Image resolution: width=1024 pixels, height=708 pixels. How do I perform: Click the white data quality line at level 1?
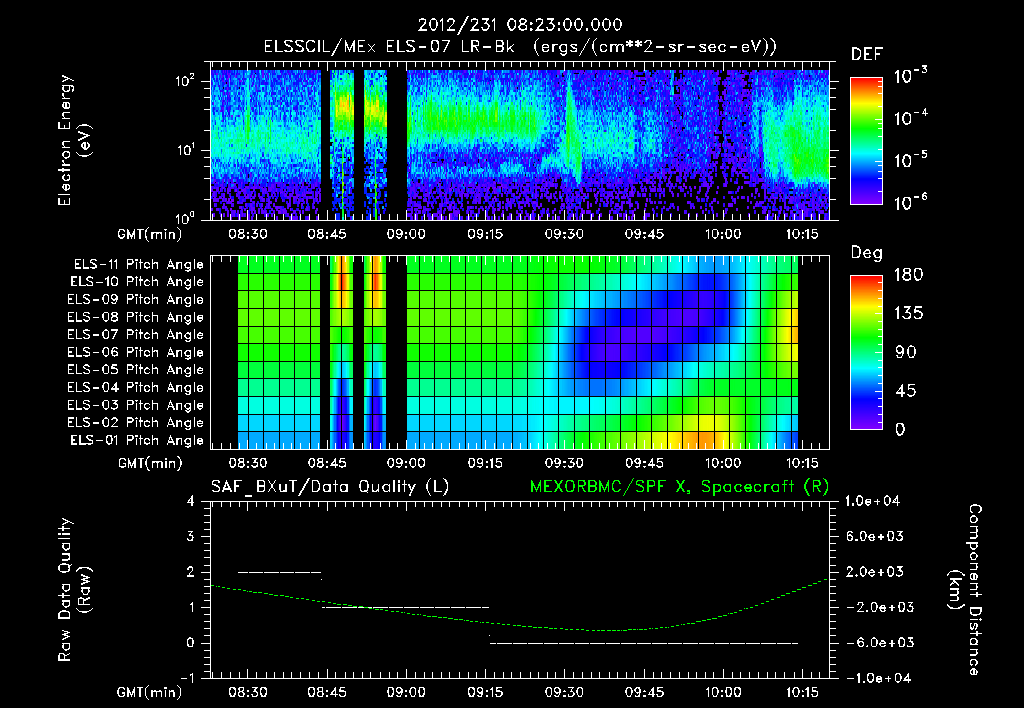405,607
